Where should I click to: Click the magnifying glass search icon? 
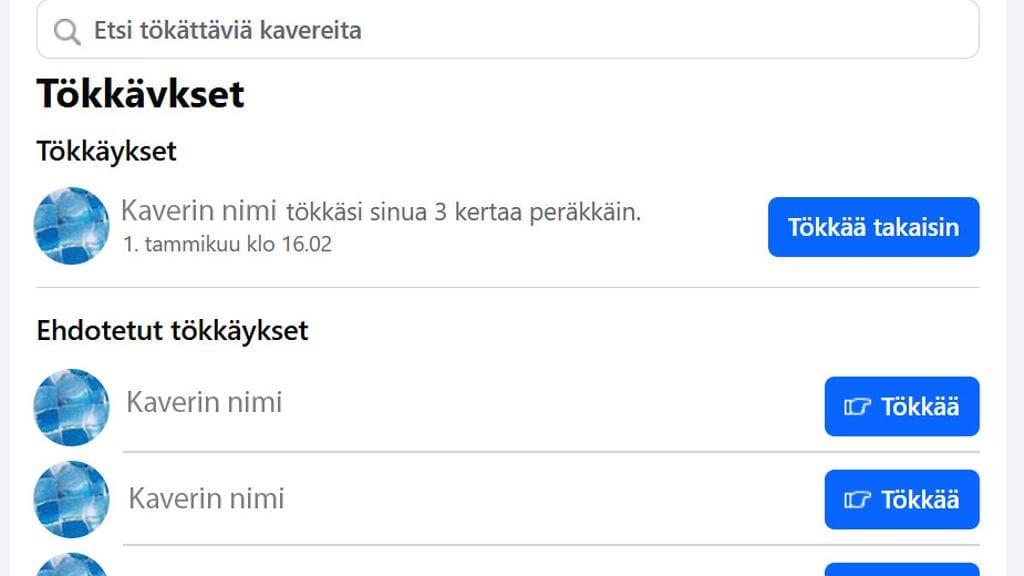(66, 30)
